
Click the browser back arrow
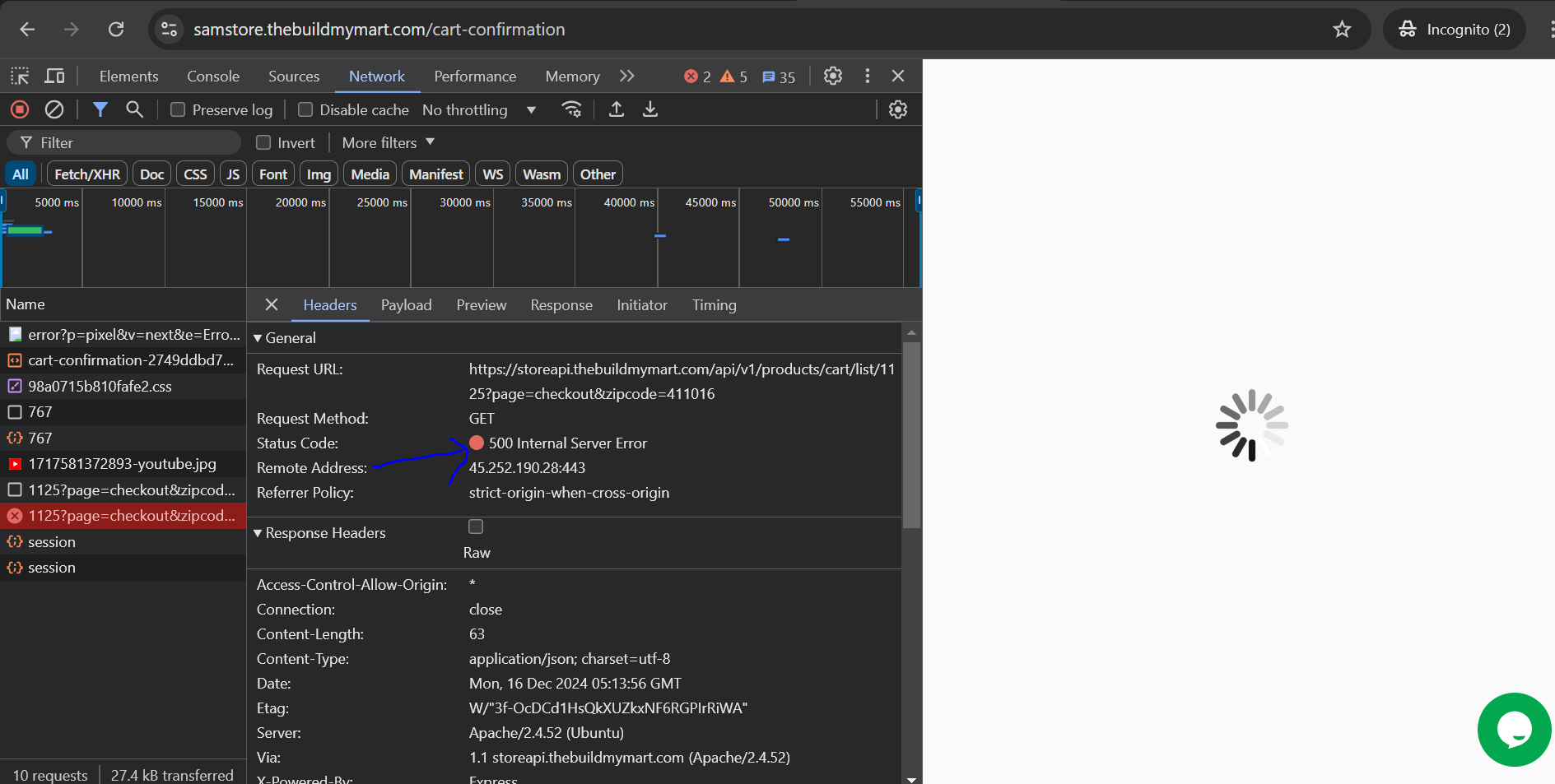coord(27,30)
